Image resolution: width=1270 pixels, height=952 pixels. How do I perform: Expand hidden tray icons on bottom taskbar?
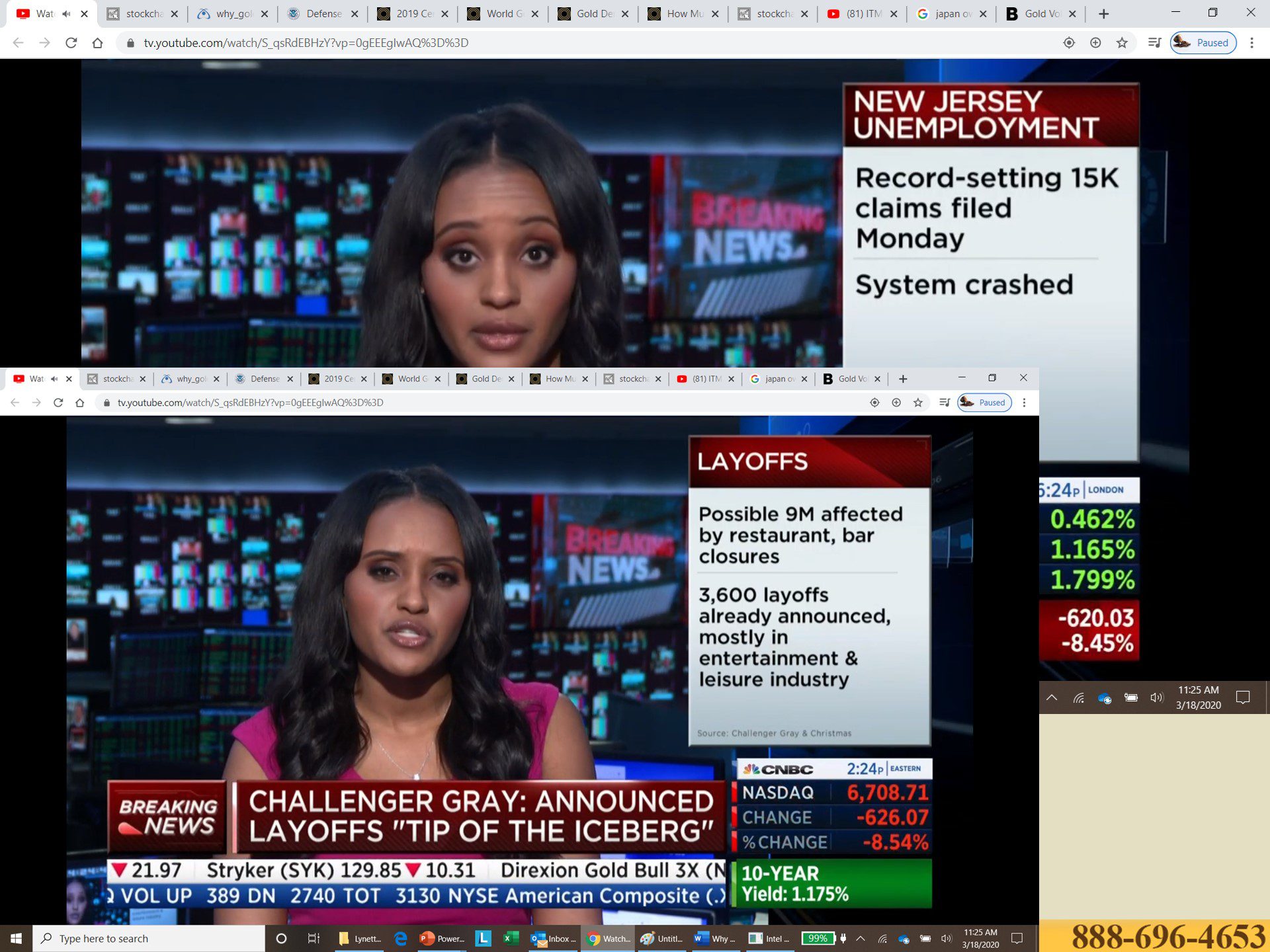click(861, 939)
